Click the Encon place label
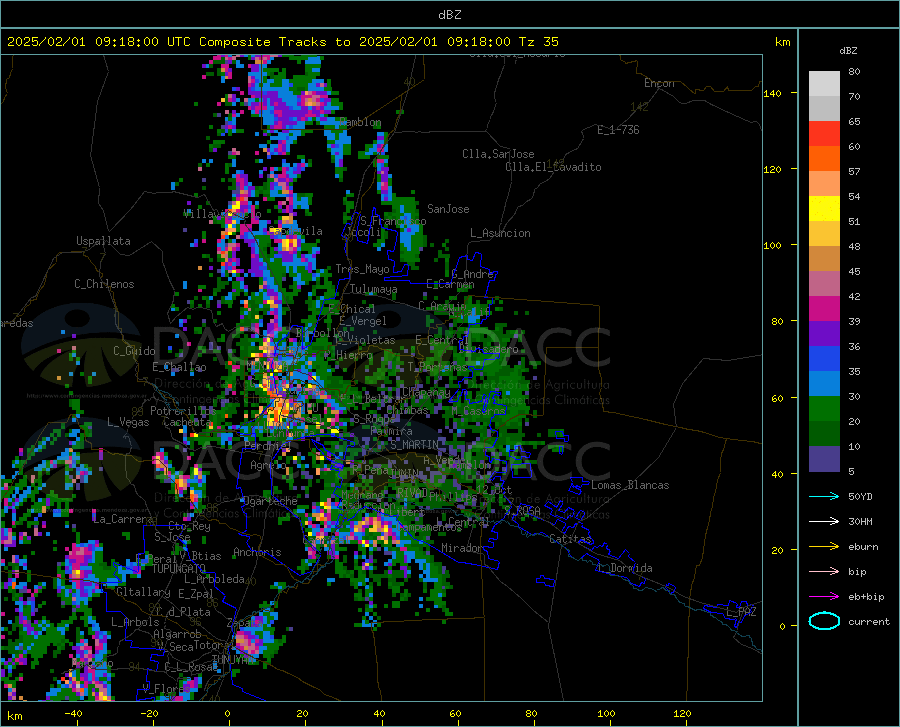 pyautogui.click(x=659, y=83)
